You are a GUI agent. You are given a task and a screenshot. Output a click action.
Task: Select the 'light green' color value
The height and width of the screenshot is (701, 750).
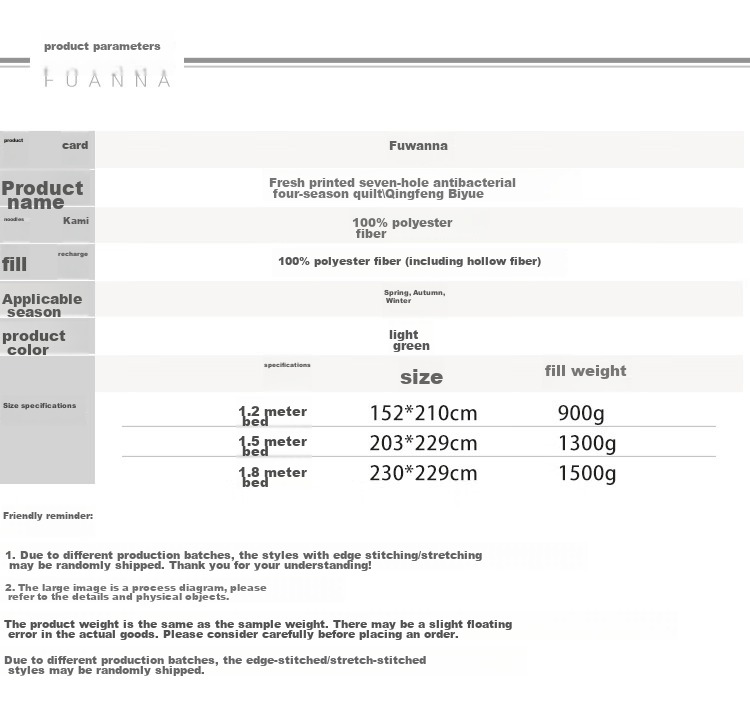(x=409, y=340)
